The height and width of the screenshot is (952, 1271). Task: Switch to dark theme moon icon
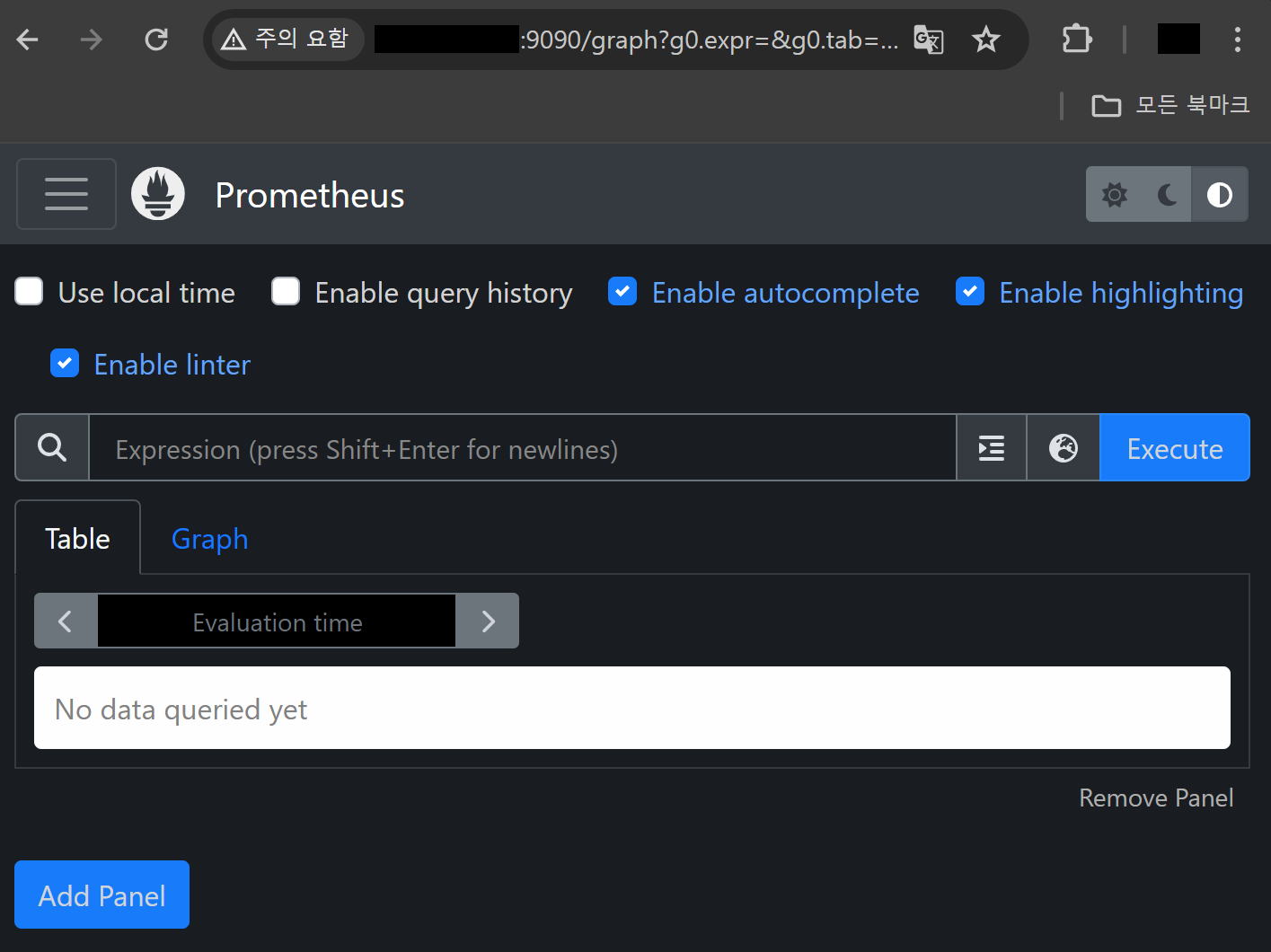pyautogui.click(x=1167, y=194)
